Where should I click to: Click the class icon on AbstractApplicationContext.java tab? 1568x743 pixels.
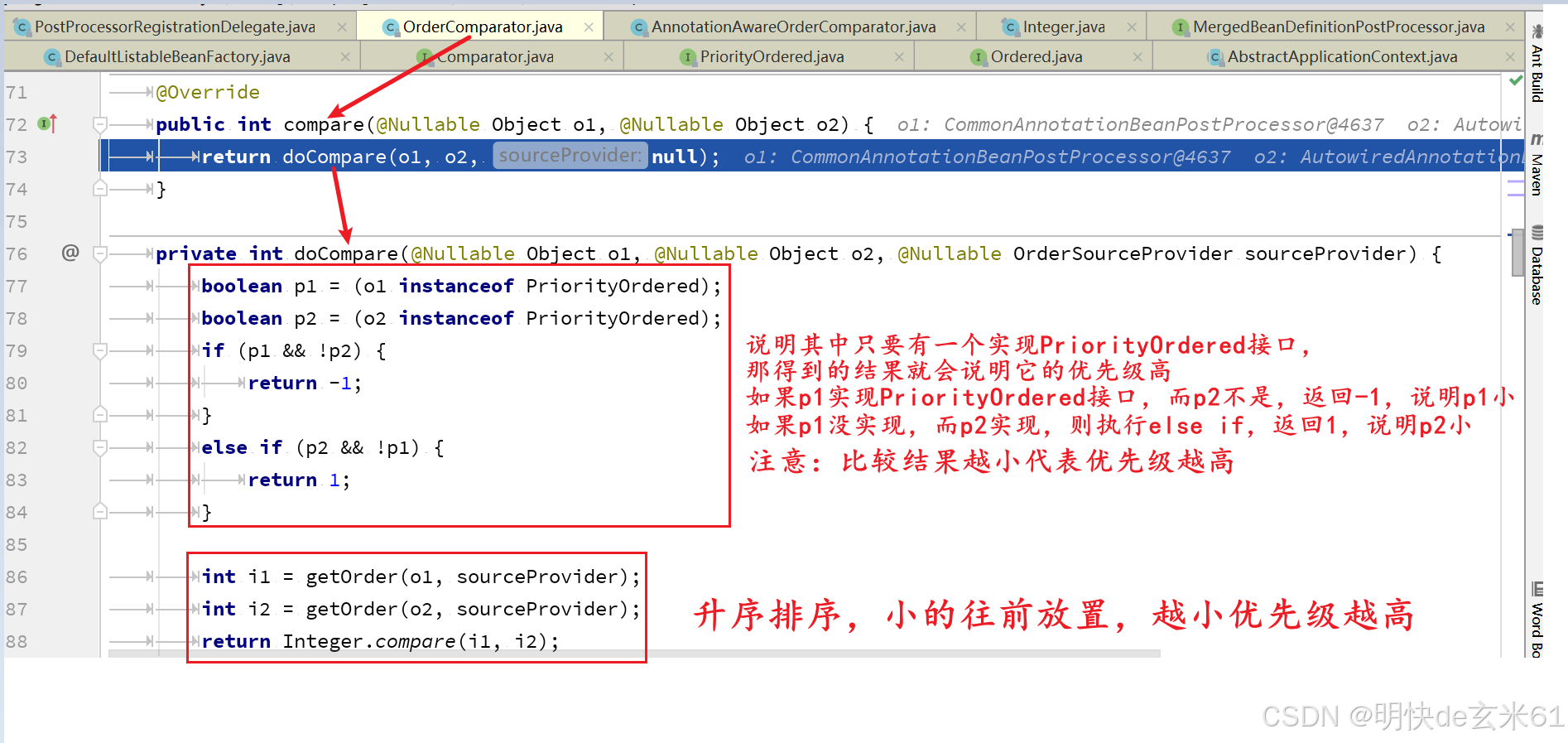coord(1215,57)
